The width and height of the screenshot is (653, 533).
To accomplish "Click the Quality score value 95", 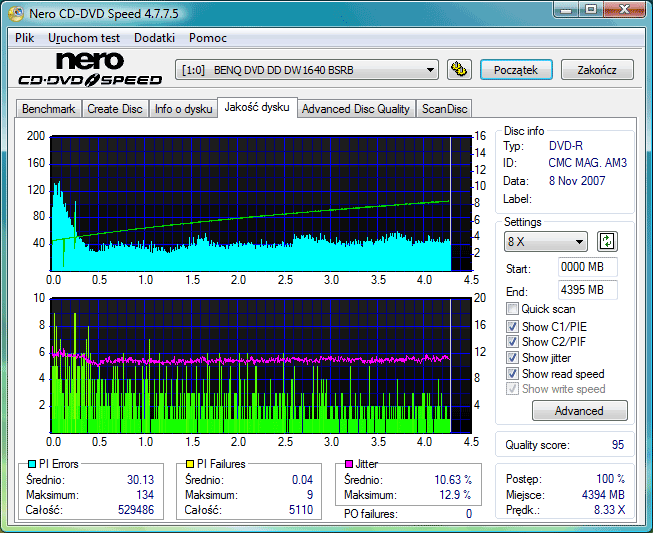I will (x=618, y=445).
